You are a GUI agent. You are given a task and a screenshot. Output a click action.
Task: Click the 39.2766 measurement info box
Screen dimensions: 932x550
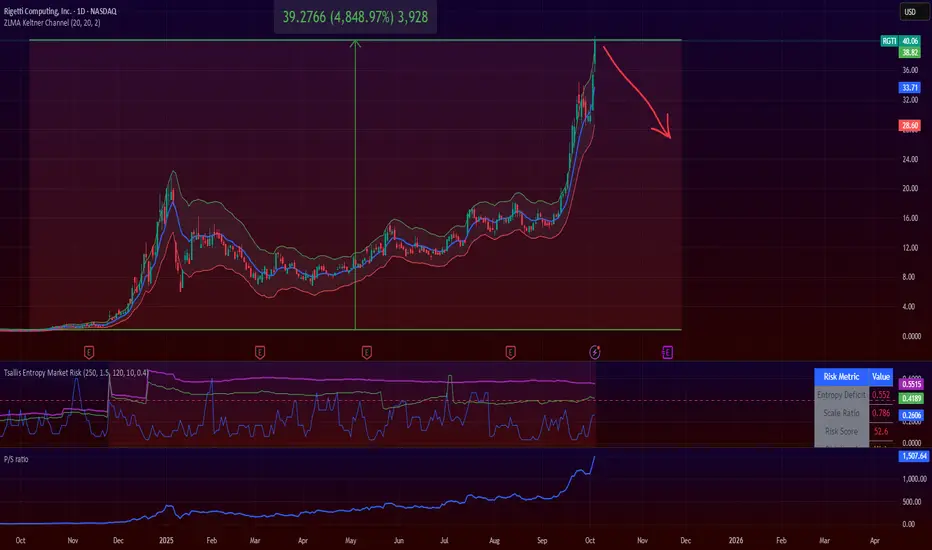pos(355,17)
